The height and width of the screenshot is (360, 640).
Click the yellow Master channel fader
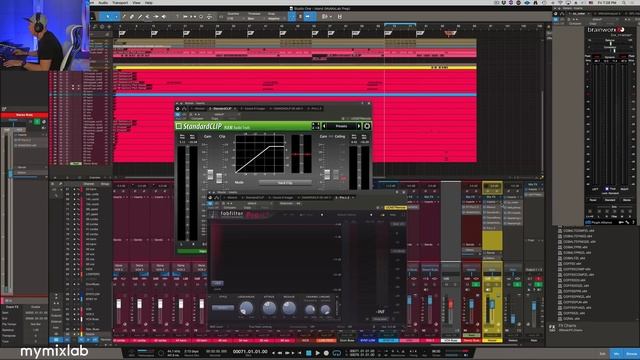tap(492, 304)
